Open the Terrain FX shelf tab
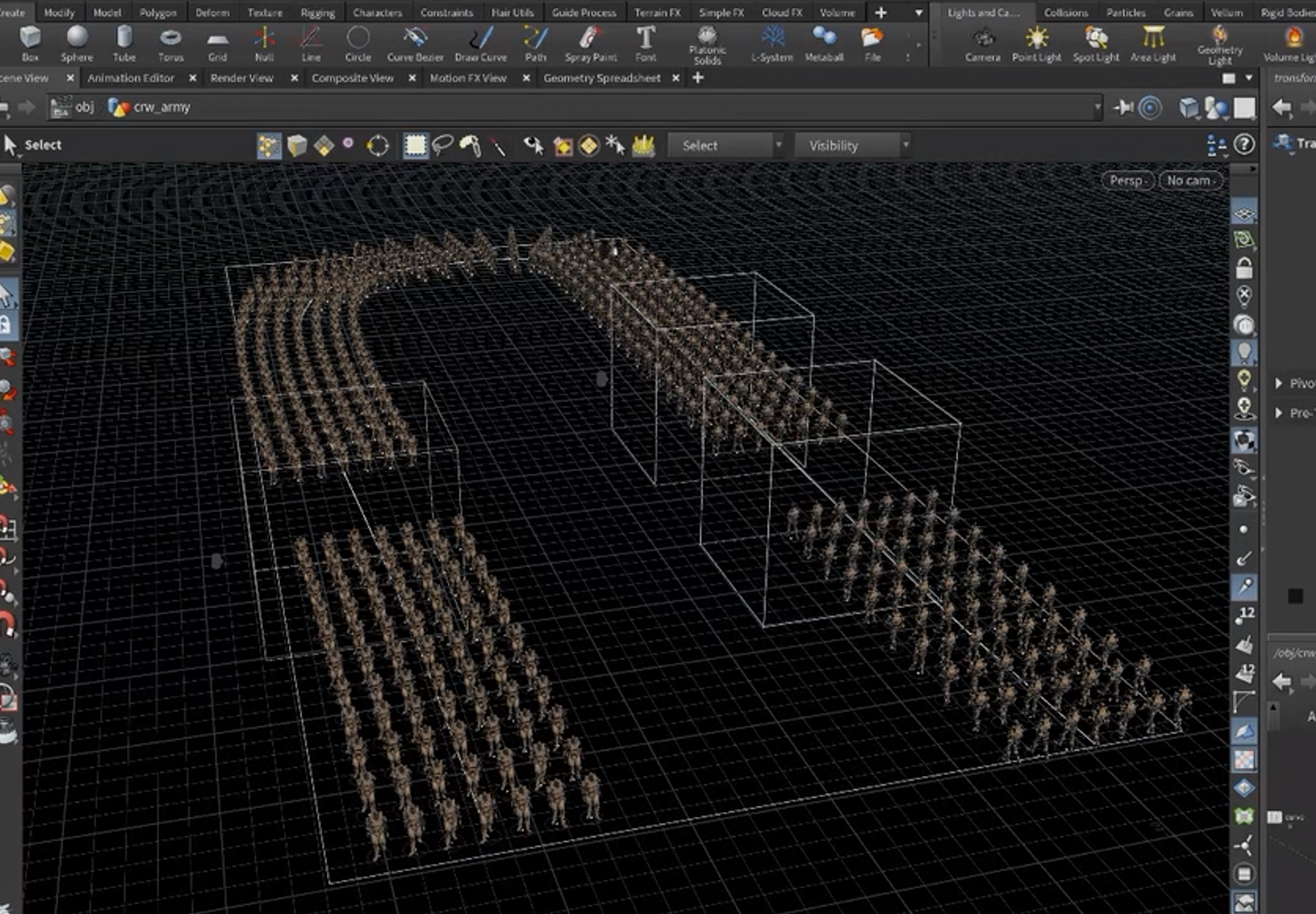1316x914 pixels. click(x=658, y=12)
